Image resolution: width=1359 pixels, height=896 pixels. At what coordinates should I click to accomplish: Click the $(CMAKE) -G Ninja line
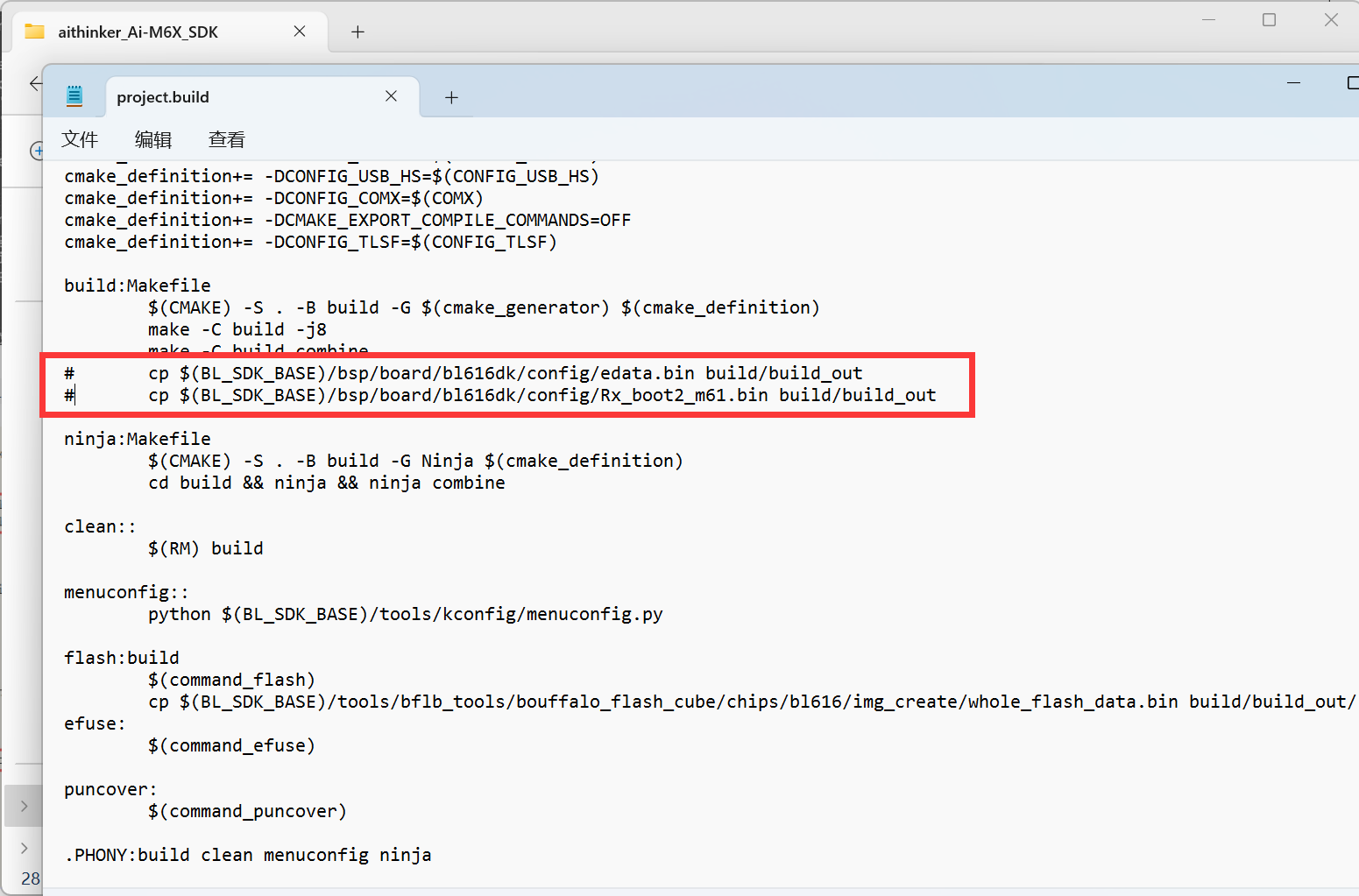pyautogui.click(x=415, y=461)
